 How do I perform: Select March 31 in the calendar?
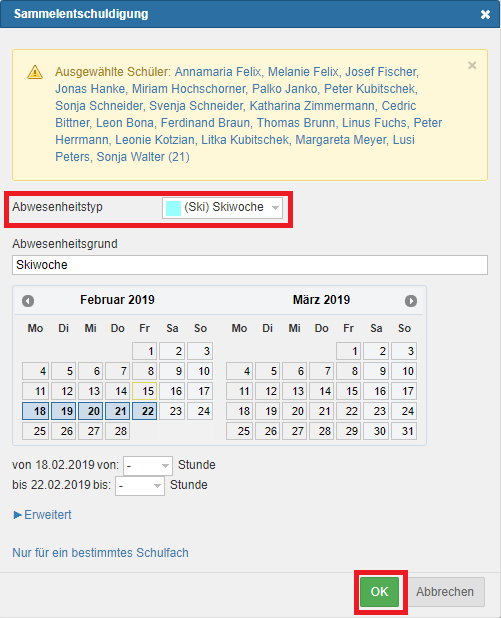404,431
